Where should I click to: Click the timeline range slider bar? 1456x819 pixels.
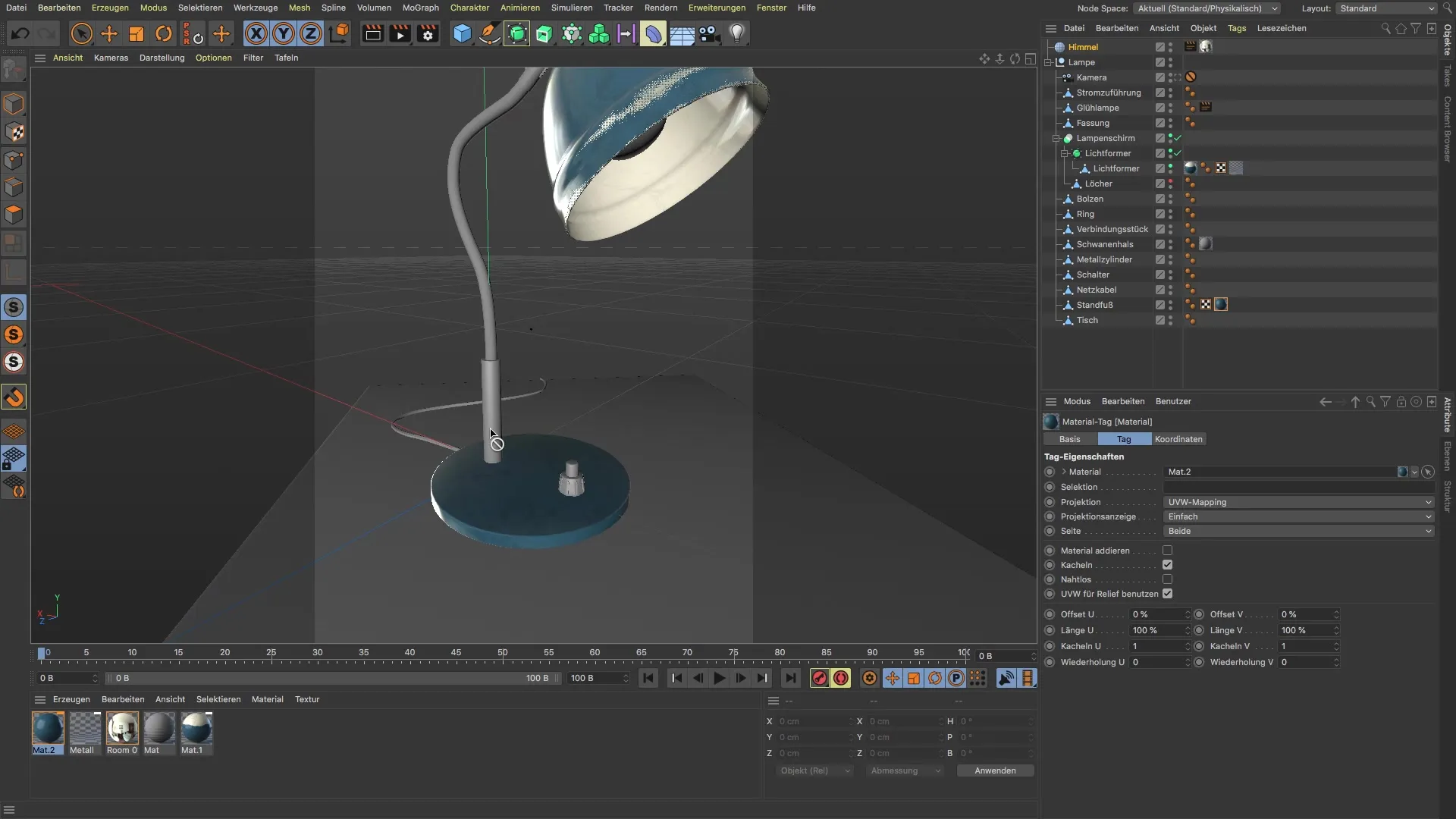(333, 678)
